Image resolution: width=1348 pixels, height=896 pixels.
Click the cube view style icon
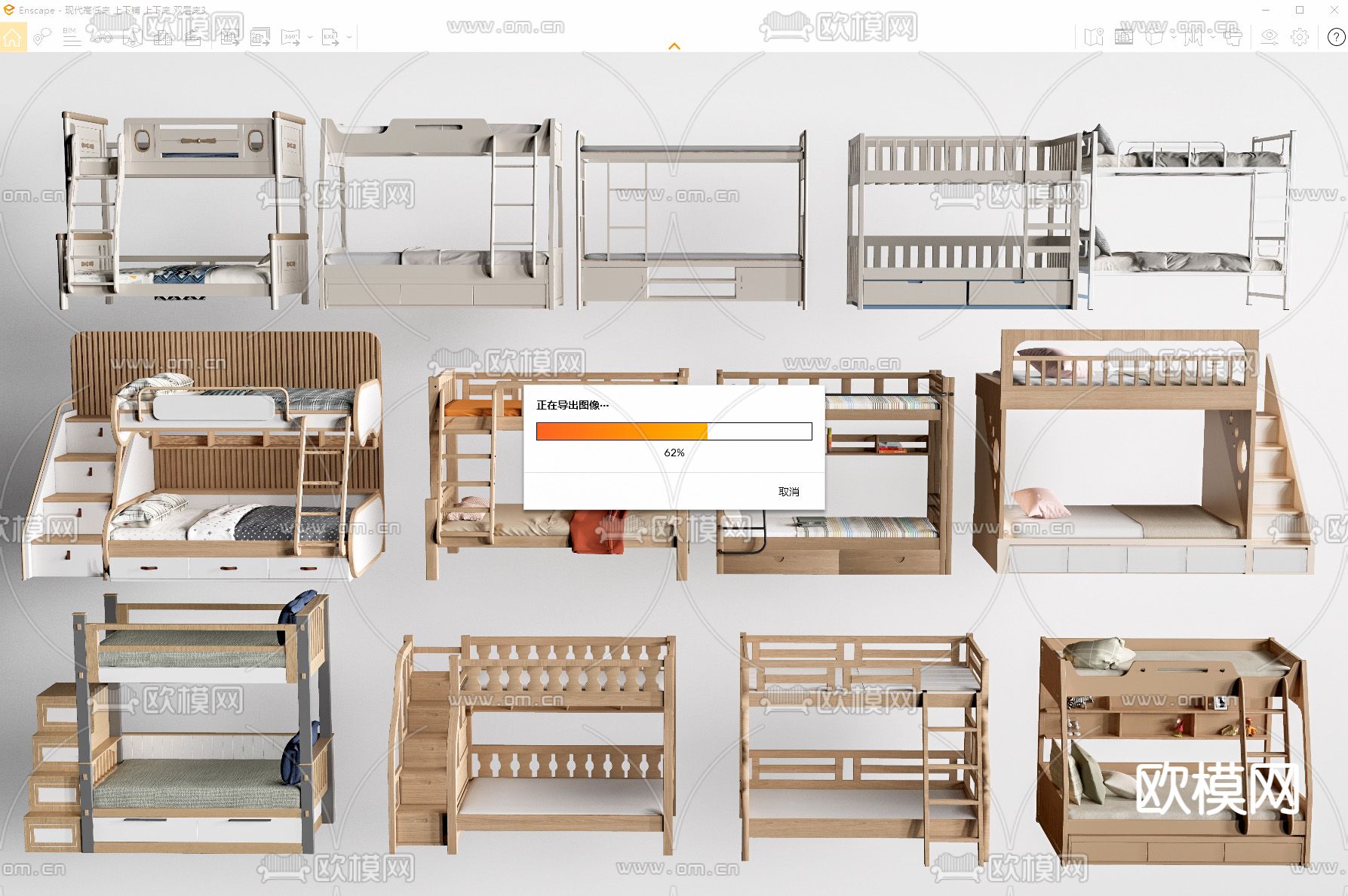[x=1154, y=37]
